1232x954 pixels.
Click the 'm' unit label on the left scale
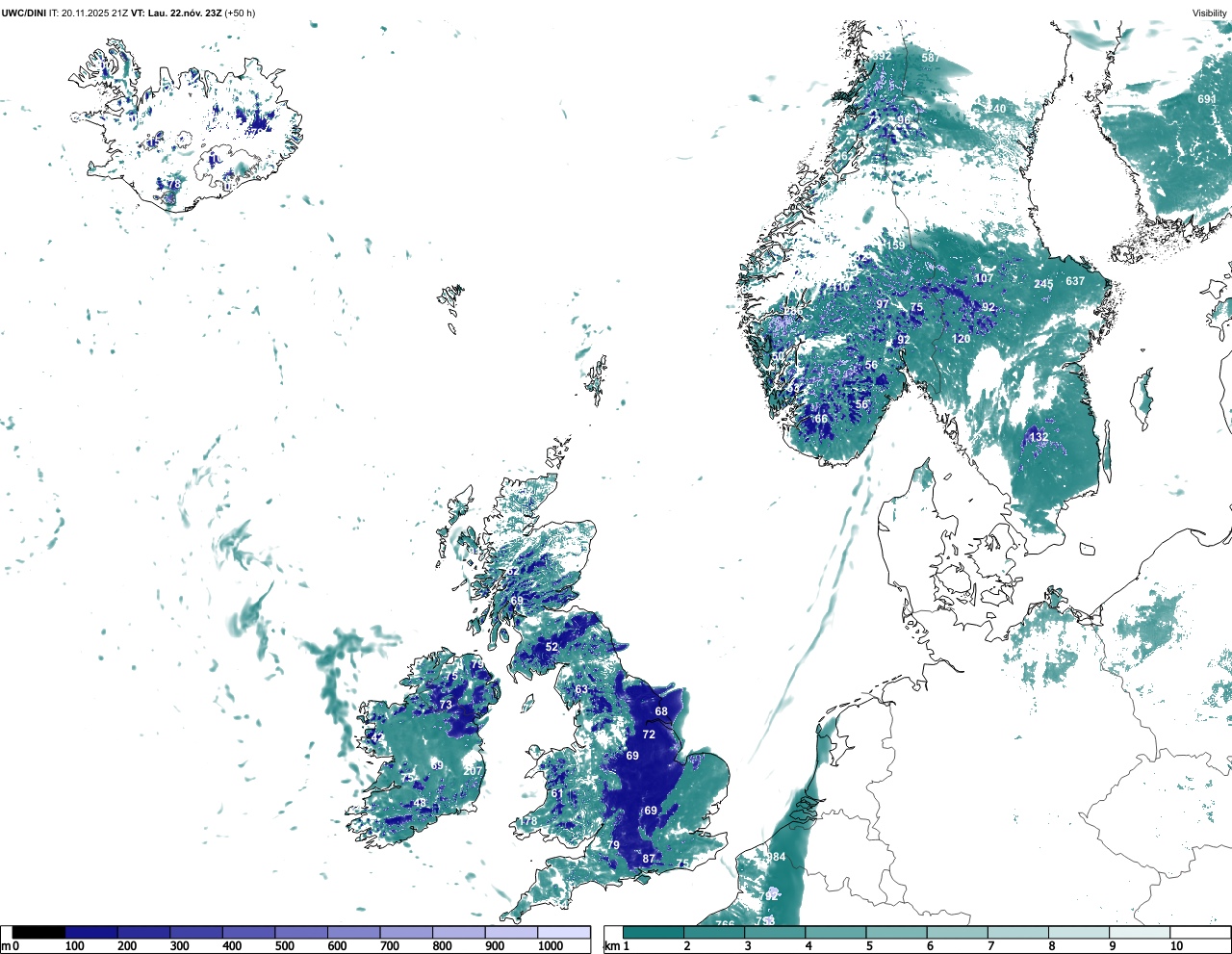[x=6, y=946]
